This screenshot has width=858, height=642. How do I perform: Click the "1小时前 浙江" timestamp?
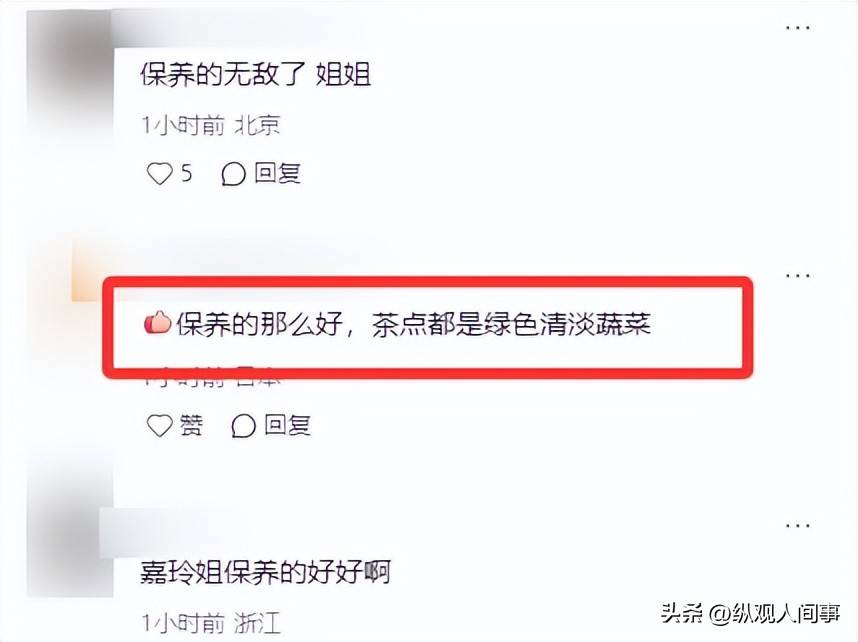click(211, 623)
